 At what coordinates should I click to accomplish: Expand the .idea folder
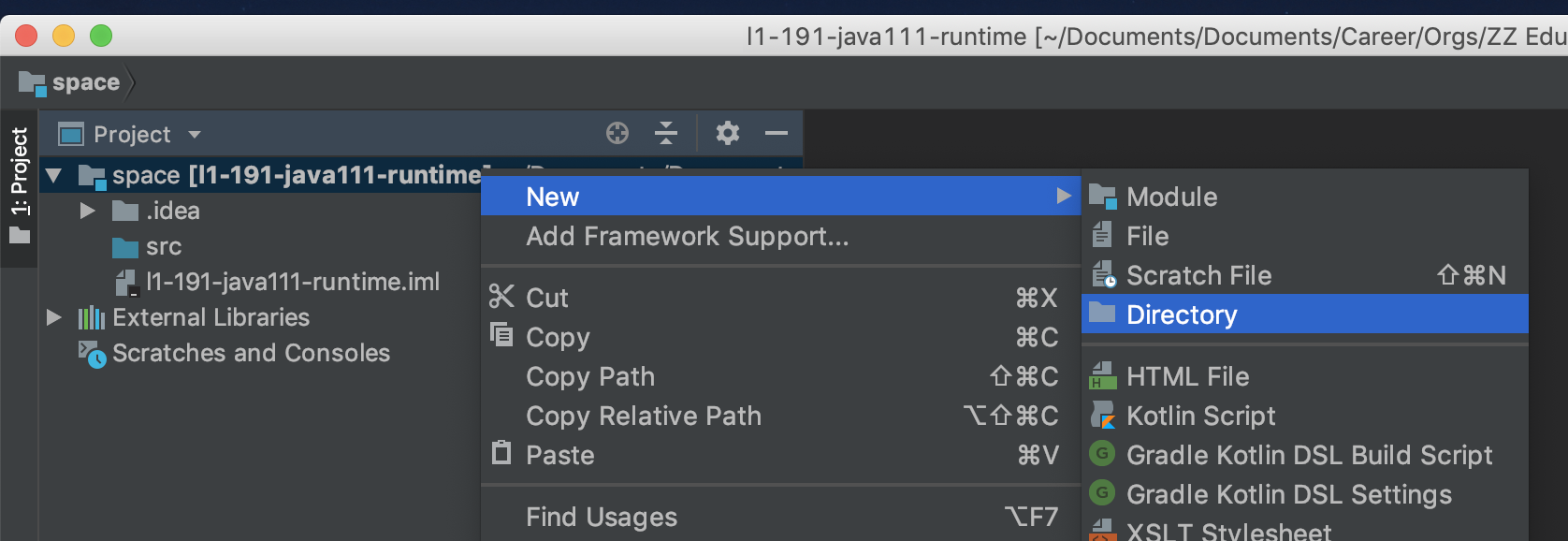click(87, 211)
